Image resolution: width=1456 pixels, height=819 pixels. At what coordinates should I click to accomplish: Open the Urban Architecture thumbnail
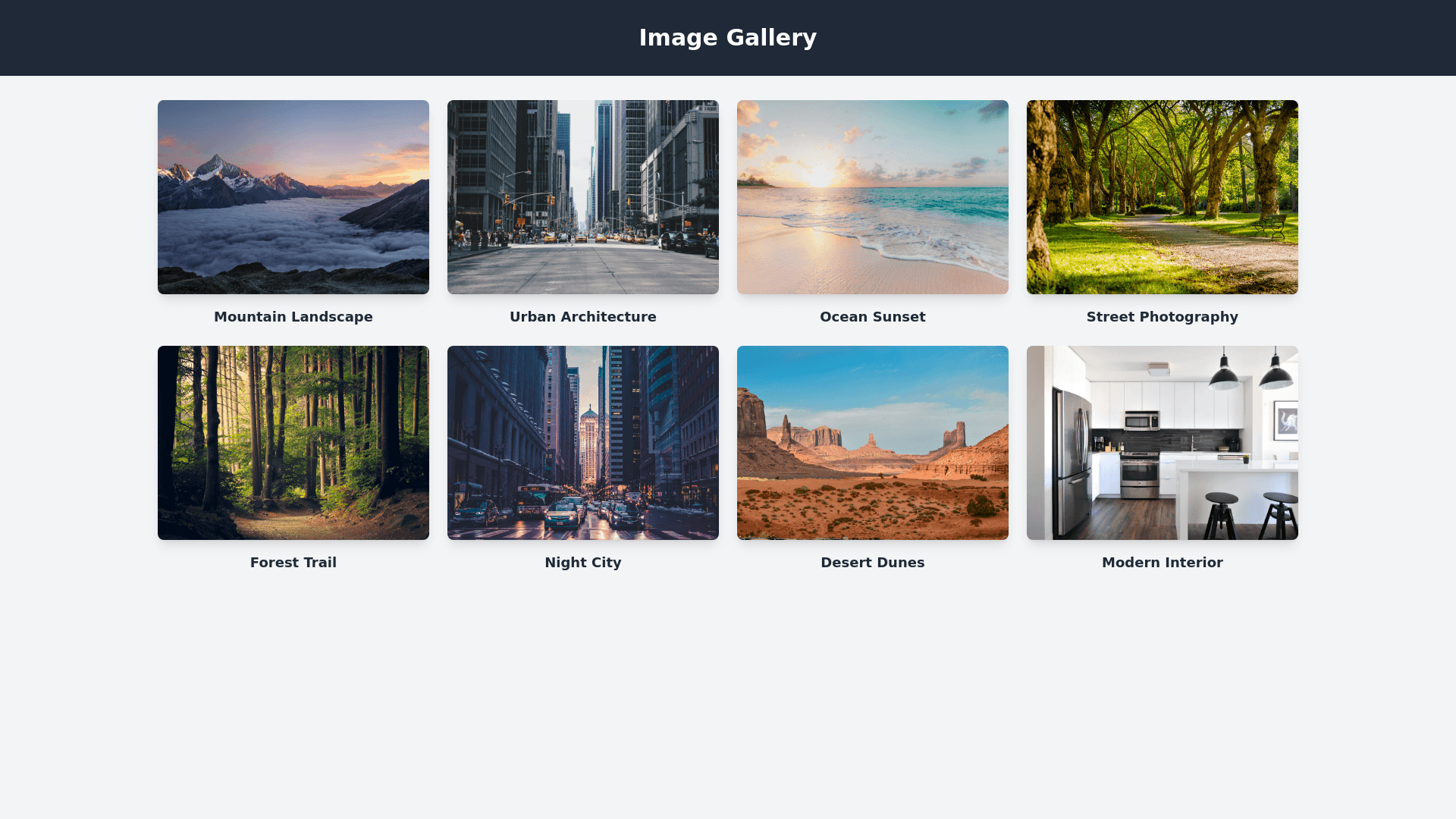tap(583, 197)
